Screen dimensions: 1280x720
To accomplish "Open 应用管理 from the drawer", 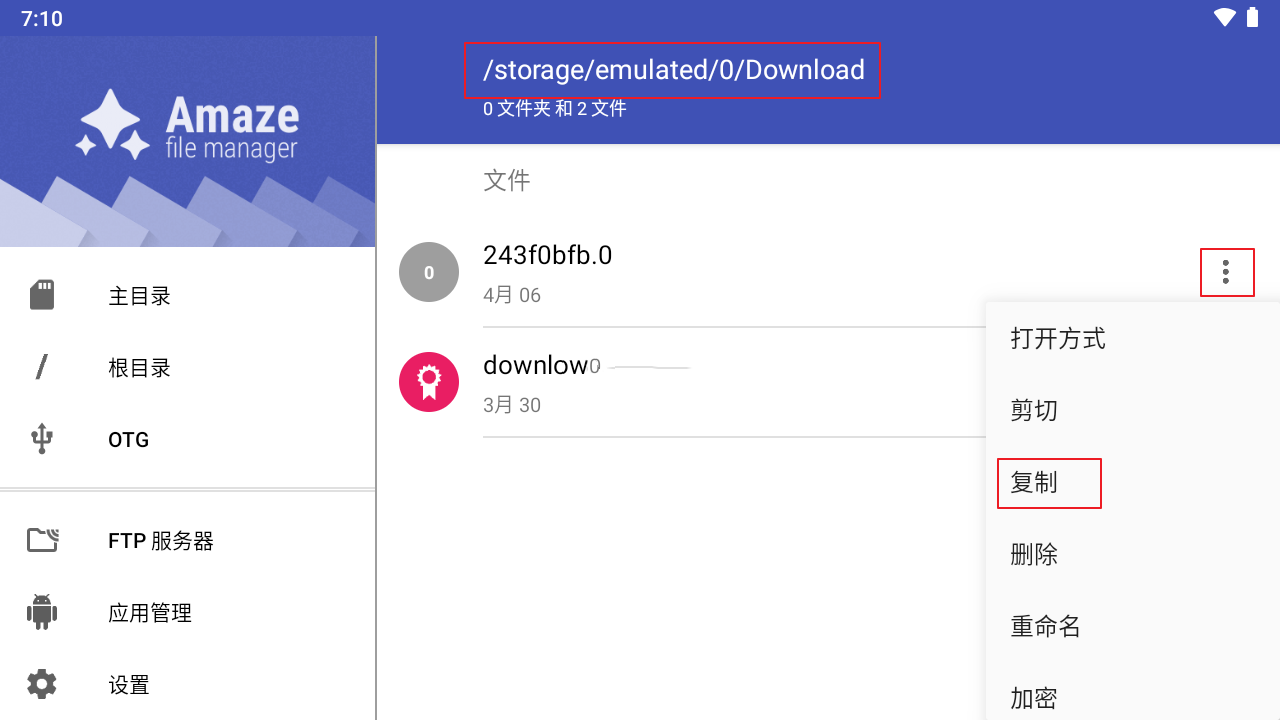I will [x=150, y=613].
